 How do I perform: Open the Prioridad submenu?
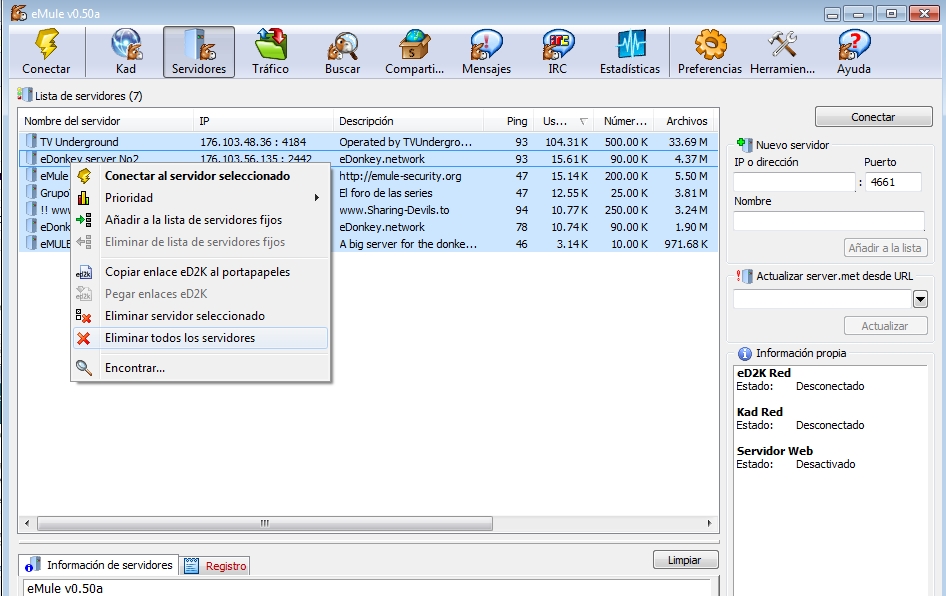200,198
